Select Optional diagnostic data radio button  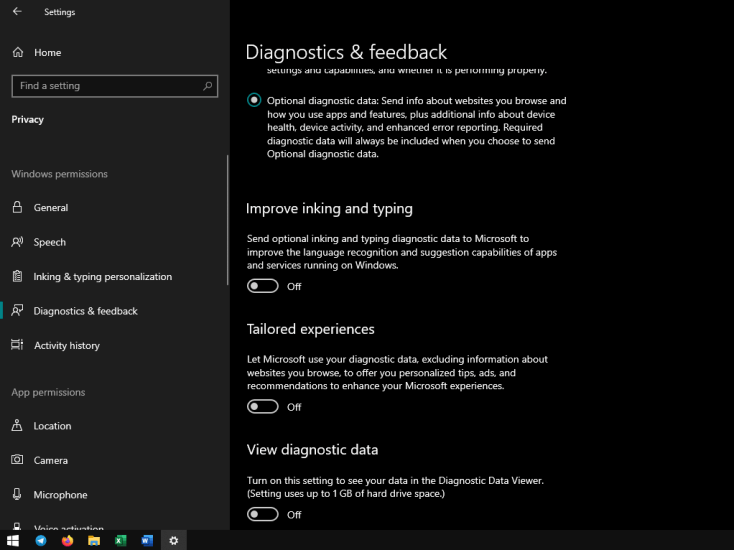coord(254,100)
